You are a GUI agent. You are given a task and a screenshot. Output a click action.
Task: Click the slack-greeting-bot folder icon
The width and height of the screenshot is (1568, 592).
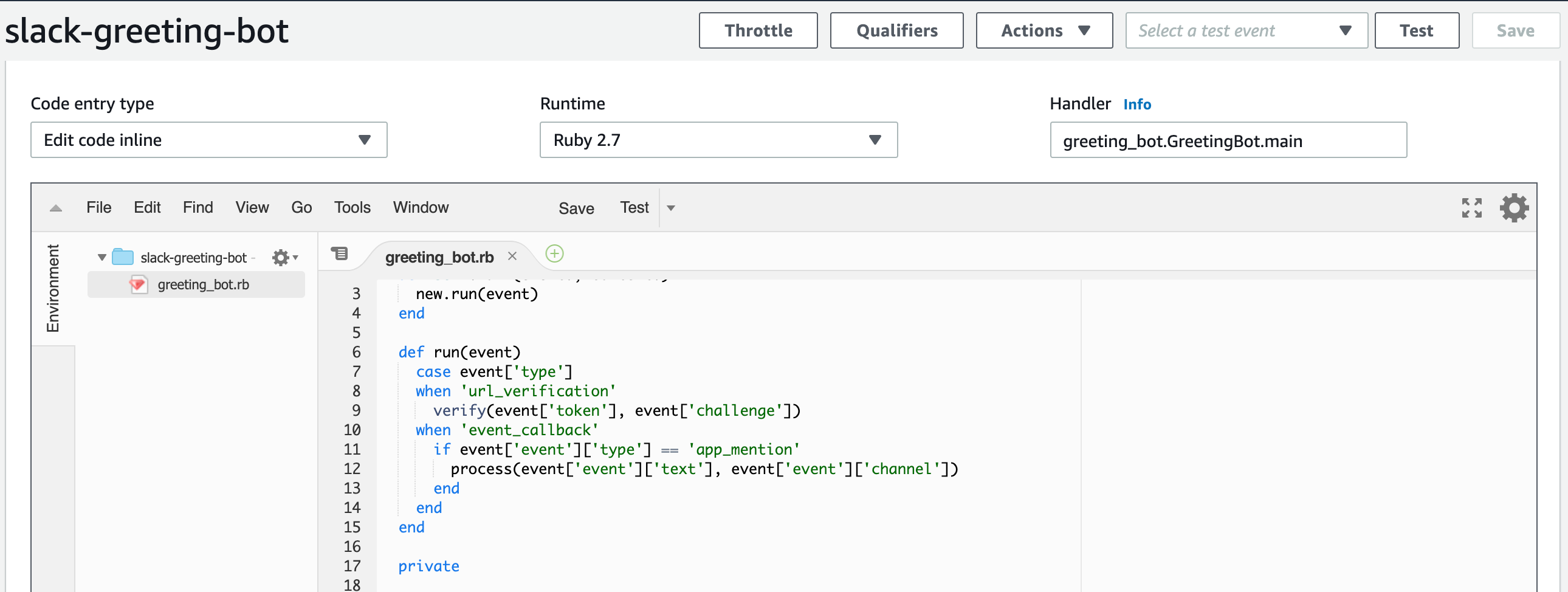click(123, 257)
